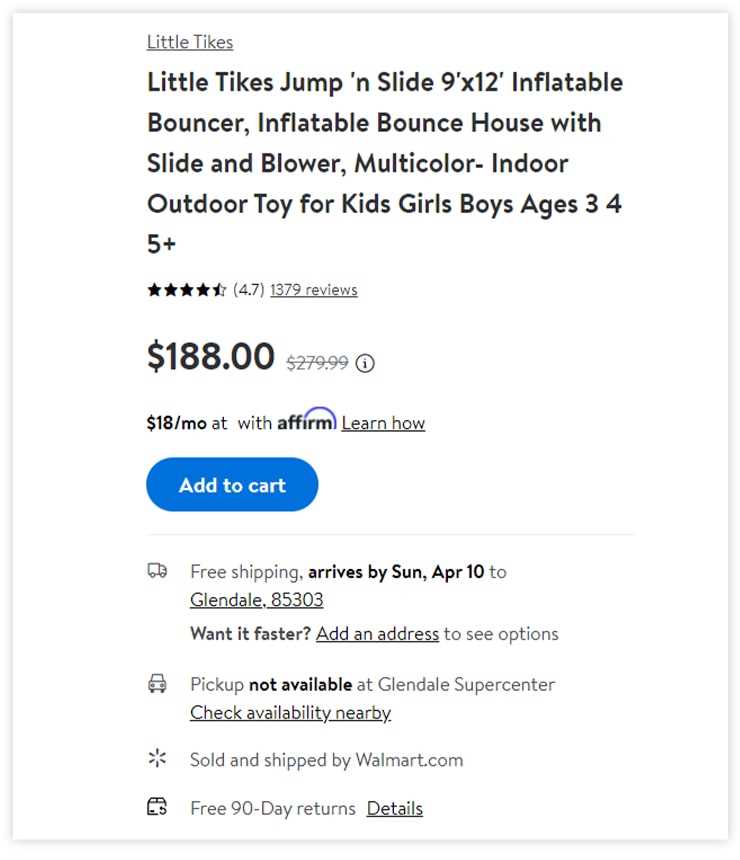The image size is (740, 860).
Task: Open the Little Tikes brand link
Action: (x=190, y=42)
